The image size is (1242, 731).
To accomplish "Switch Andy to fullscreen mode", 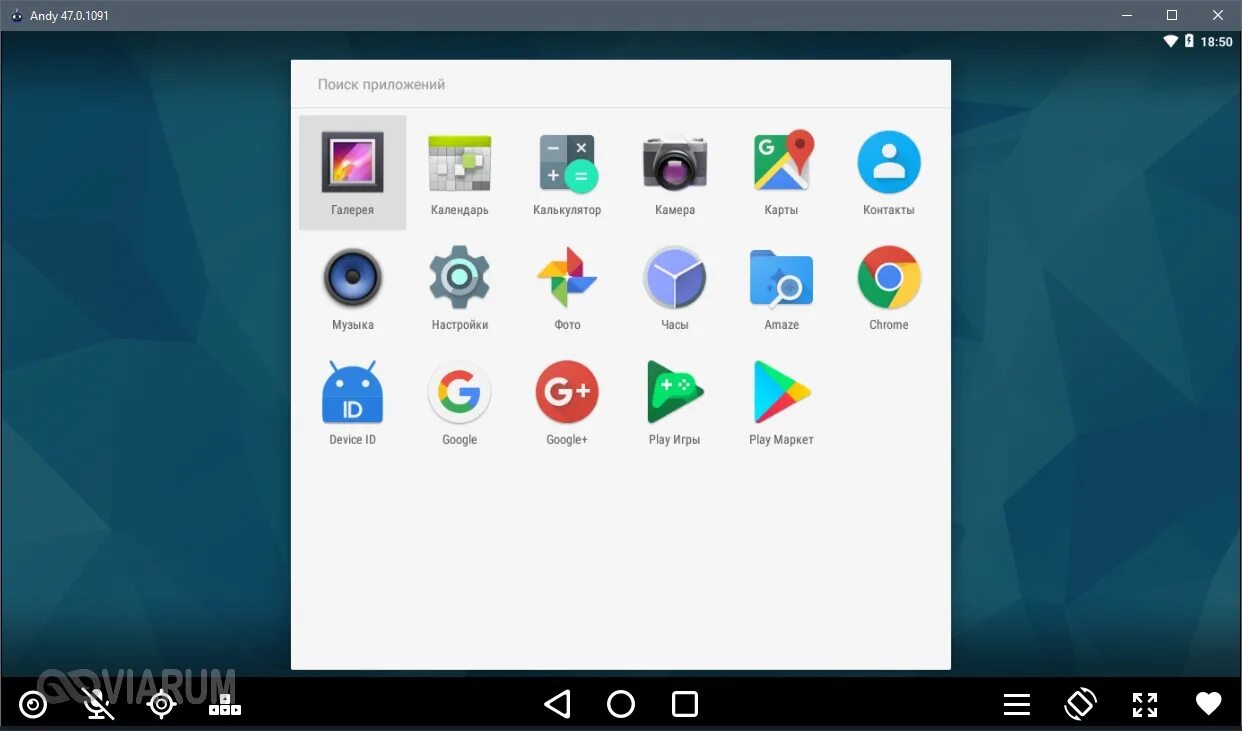I will [x=1145, y=705].
